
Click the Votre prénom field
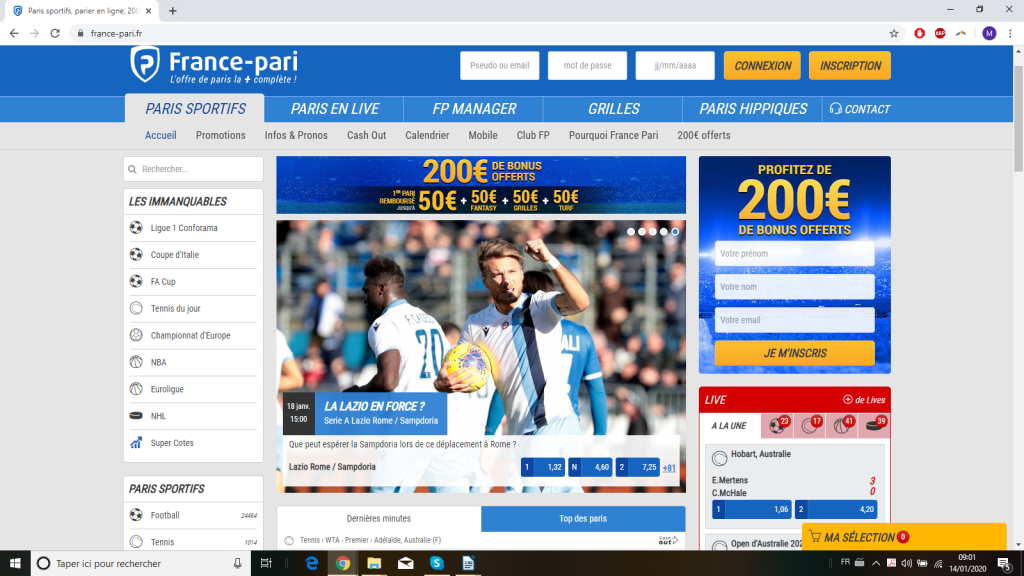click(x=795, y=253)
